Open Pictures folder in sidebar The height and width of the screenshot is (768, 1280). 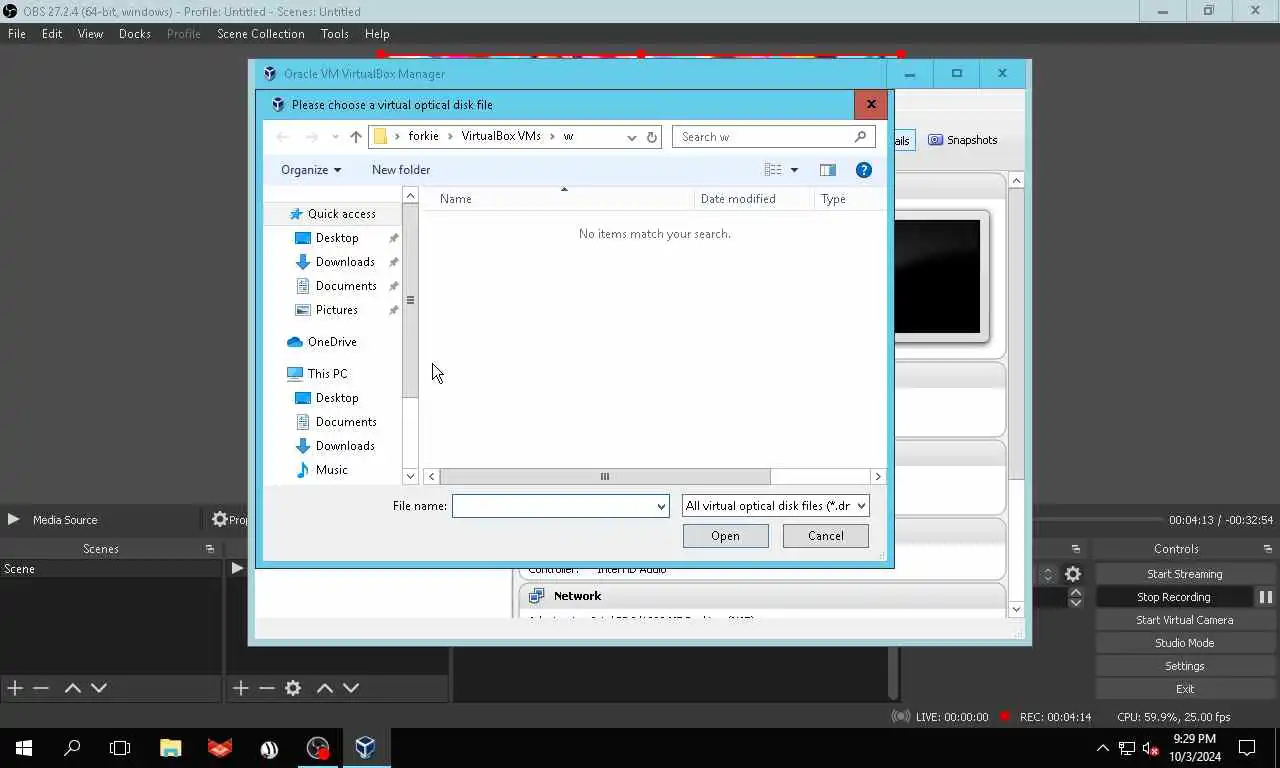pyautogui.click(x=336, y=310)
